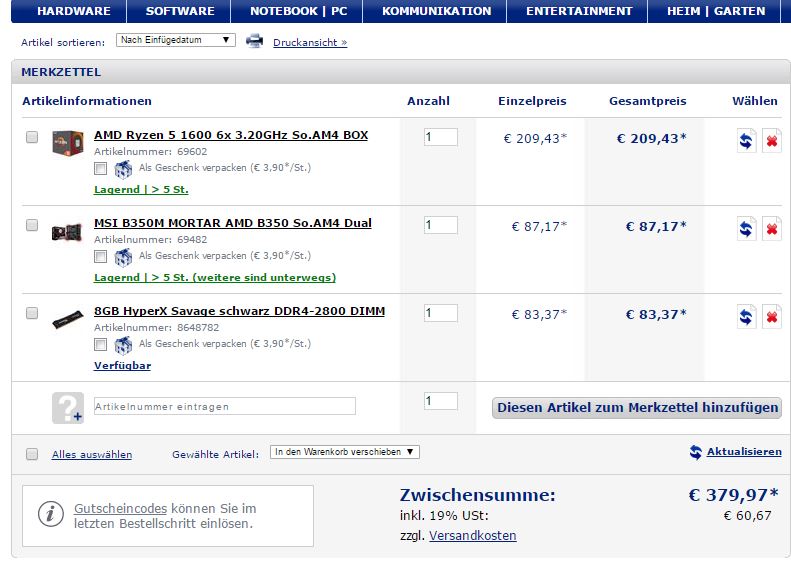The height and width of the screenshot is (561, 791).
Task: Select the MSI B350M MORTAR item checkbox
Action: [x=32, y=225]
